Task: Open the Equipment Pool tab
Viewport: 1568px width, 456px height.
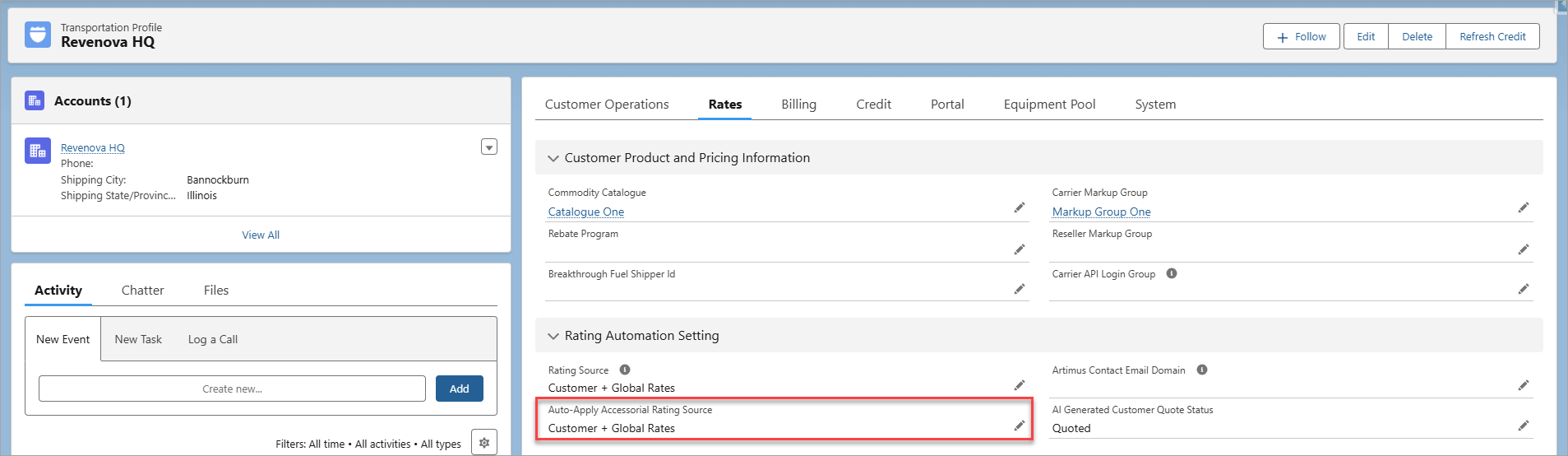Action: tap(1049, 105)
